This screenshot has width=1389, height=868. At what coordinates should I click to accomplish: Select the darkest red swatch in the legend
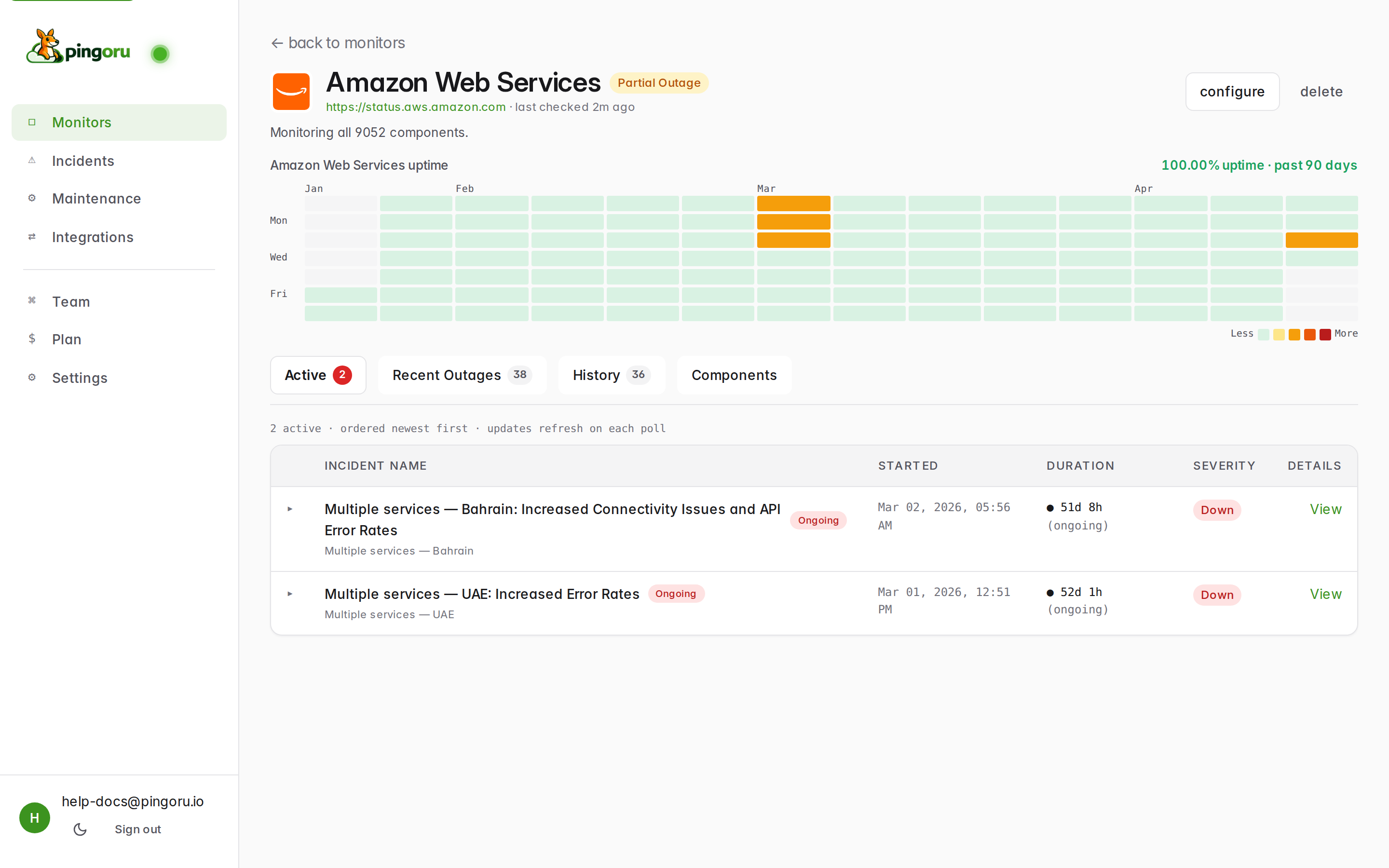click(1325, 334)
